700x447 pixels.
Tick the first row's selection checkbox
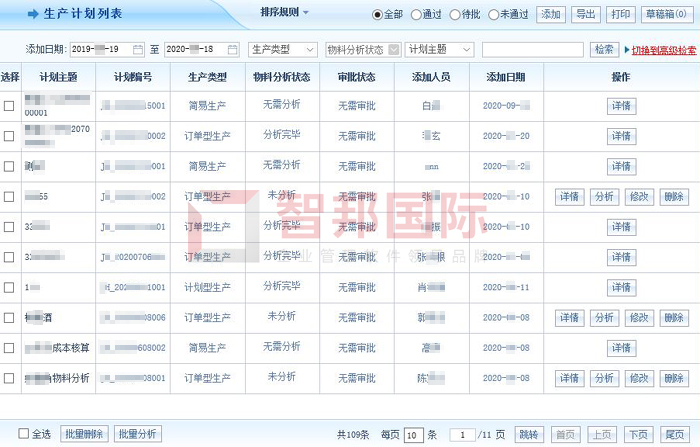click(x=10, y=106)
